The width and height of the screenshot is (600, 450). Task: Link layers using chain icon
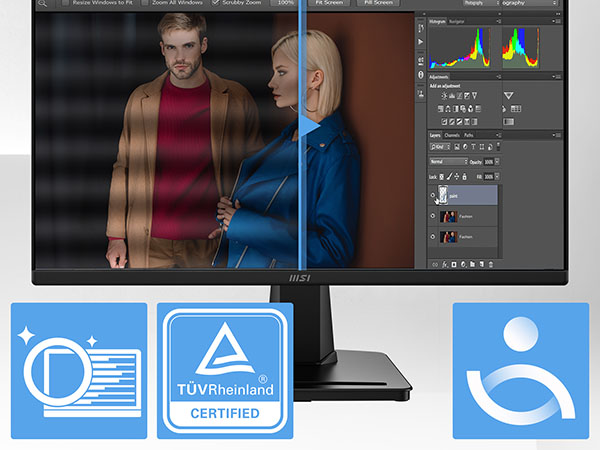tap(435, 264)
